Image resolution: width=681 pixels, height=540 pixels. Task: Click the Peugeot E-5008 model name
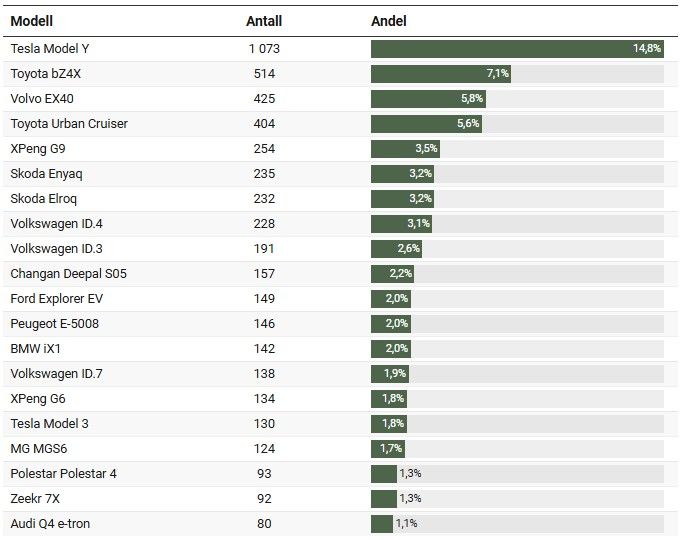pyautogui.click(x=55, y=324)
